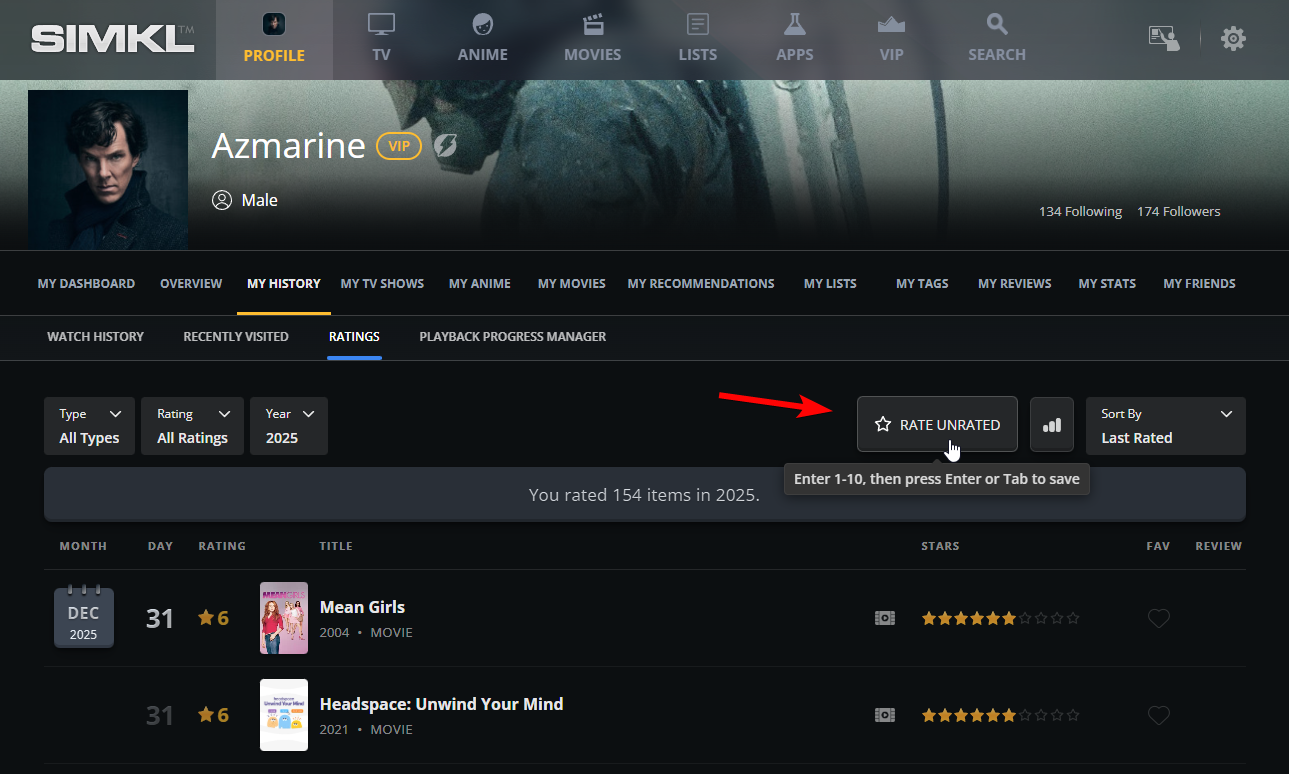Switch to Watch History tab
The height and width of the screenshot is (774, 1289).
(x=95, y=337)
